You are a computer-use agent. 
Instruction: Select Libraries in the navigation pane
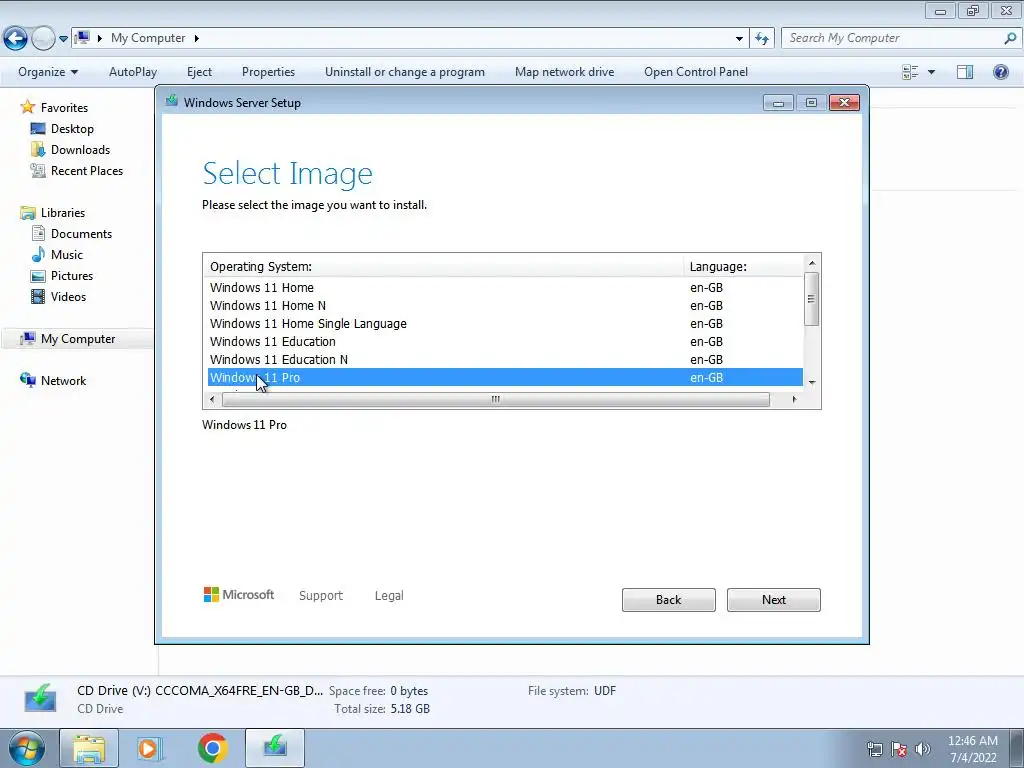pyautogui.click(x=63, y=213)
